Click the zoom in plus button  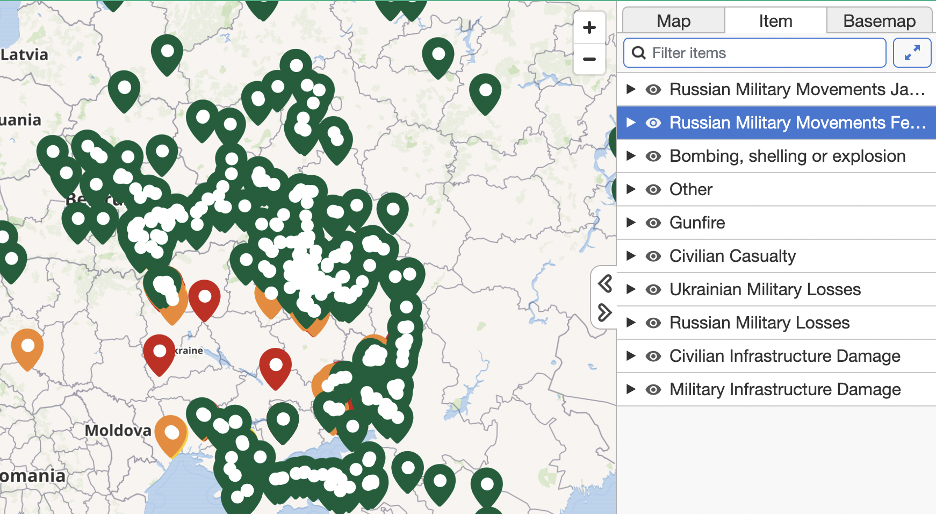point(589,28)
